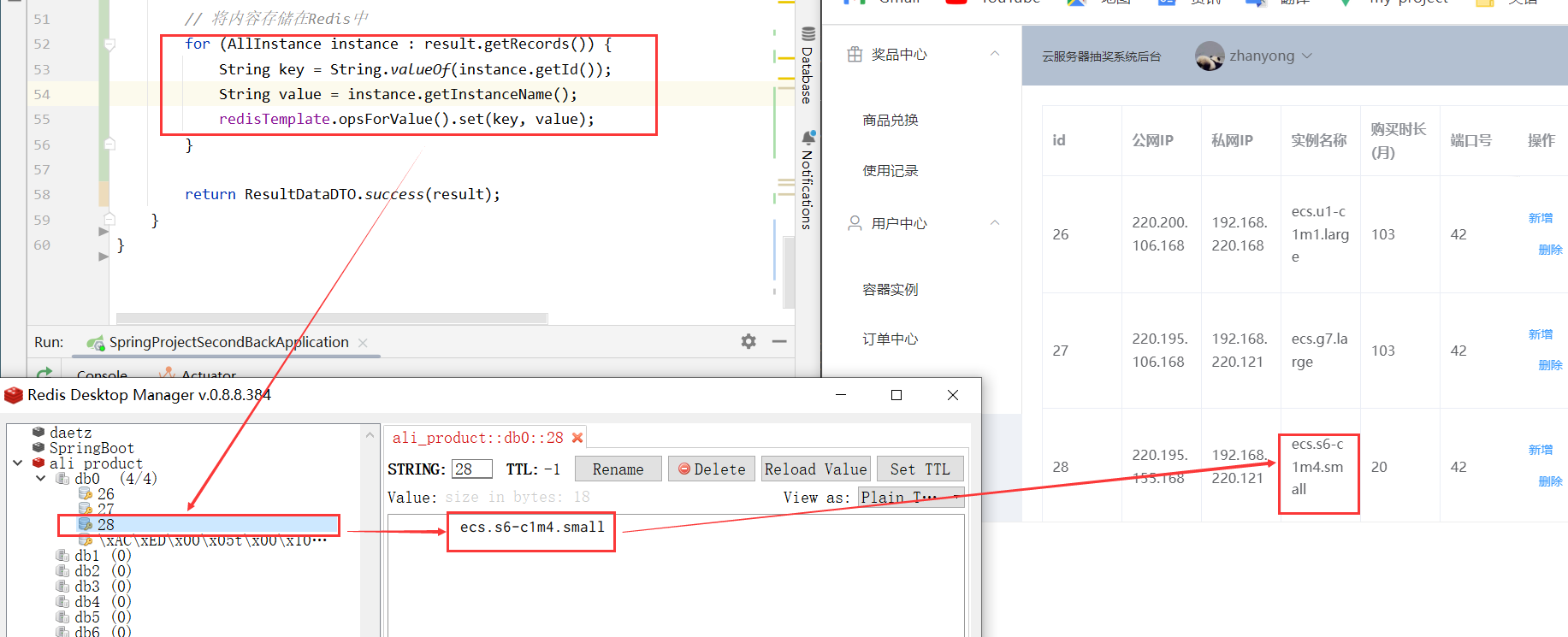Select the SpringBoot connection icon
Image resolution: width=1568 pixels, height=637 pixels.
tap(38, 447)
